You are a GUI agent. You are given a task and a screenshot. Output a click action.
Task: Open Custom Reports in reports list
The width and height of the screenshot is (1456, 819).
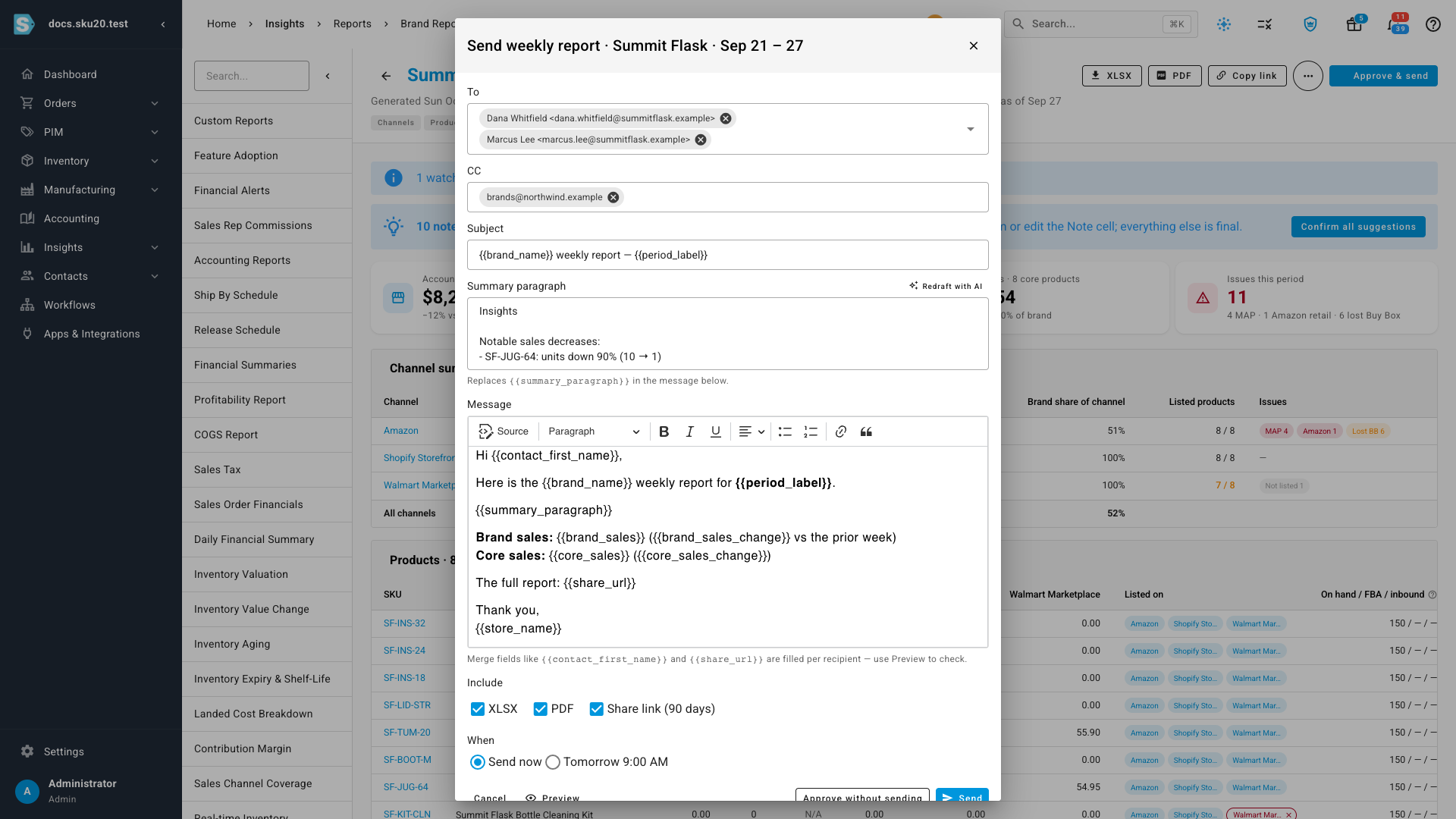[x=267, y=121]
